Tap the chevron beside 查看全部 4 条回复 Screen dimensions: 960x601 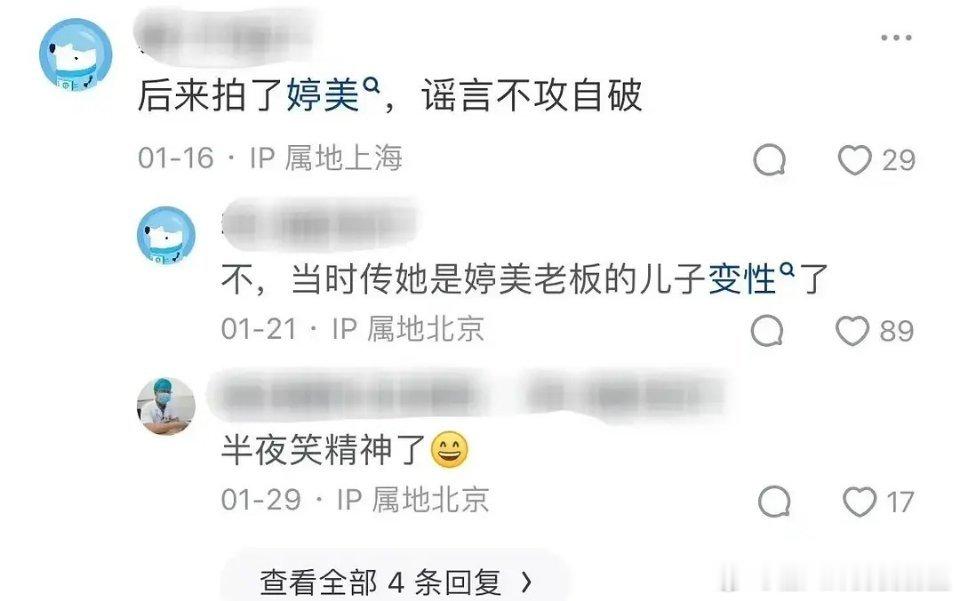click(x=527, y=583)
